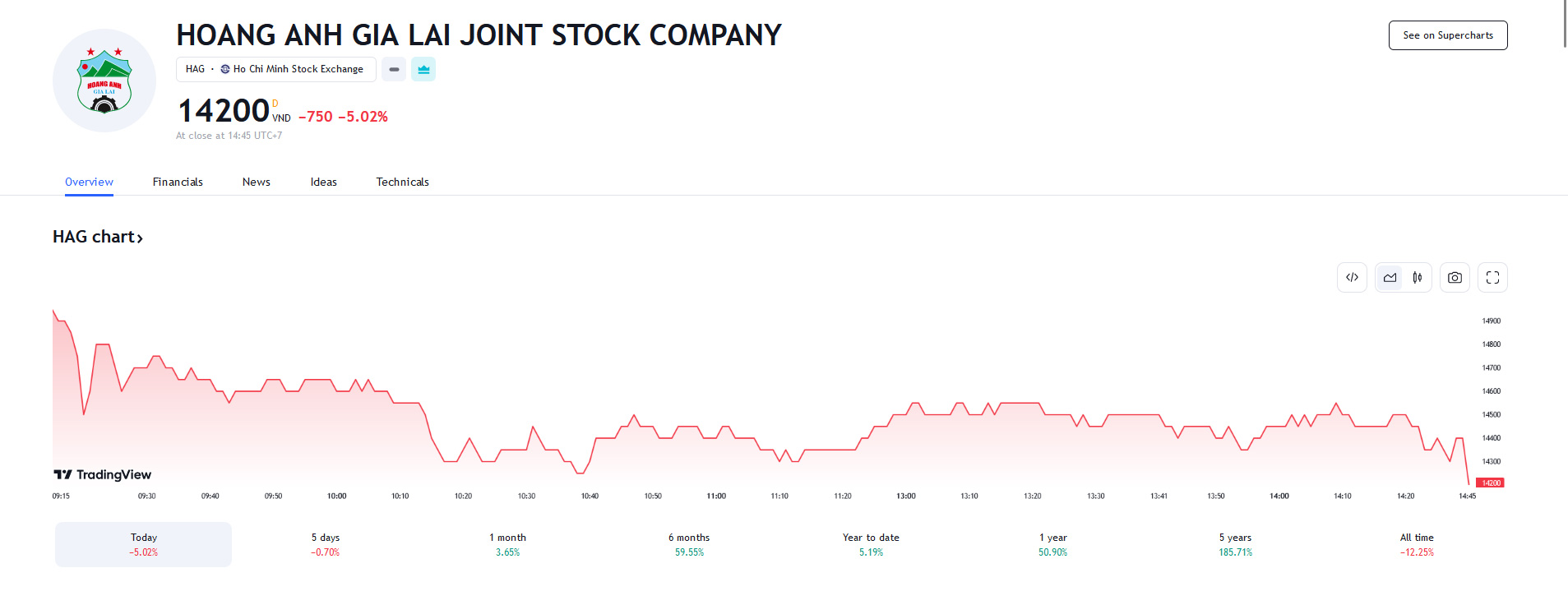Choose the All time range
Image resolution: width=1568 pixels, height=605 pixels.
click(x=1416, y=544)
